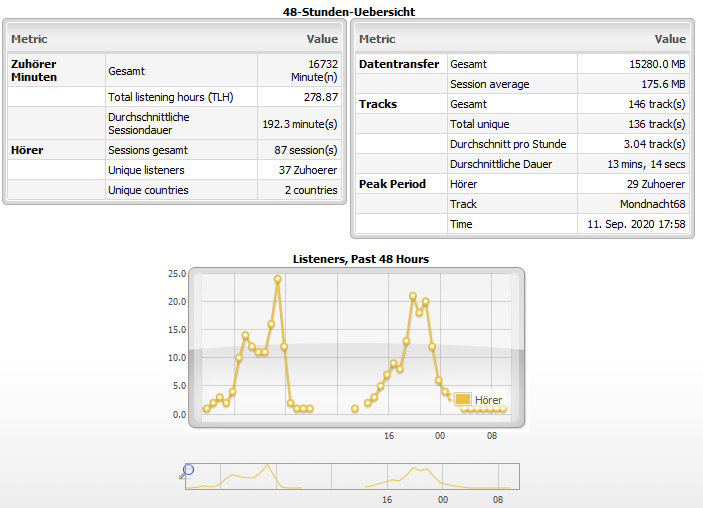Click the Mondnacht68 track value
Image resolution: width=703 pixels, height=508 pixels.
pos(653,204)
